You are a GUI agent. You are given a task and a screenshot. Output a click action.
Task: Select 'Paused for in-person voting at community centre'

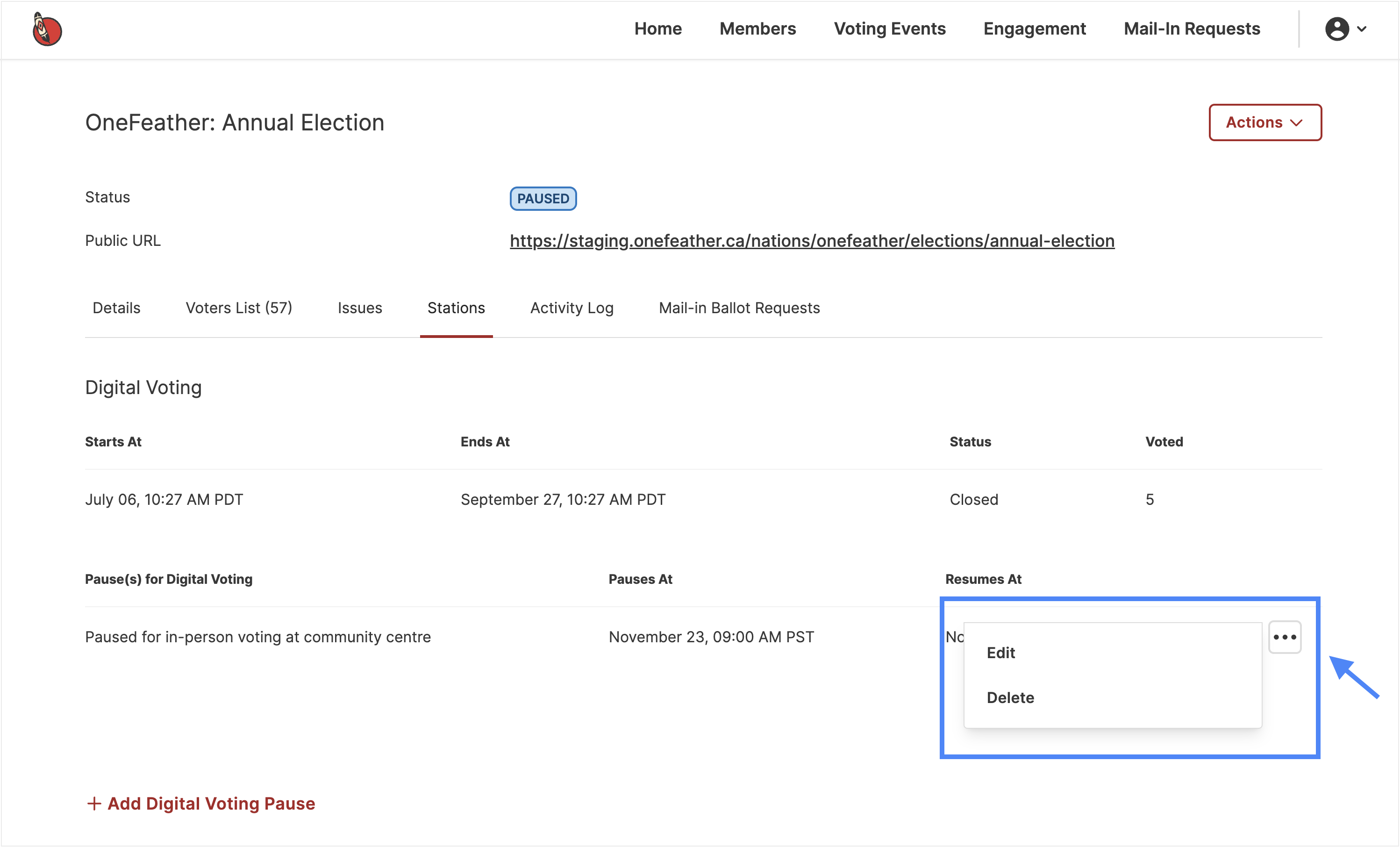point(258,637)
